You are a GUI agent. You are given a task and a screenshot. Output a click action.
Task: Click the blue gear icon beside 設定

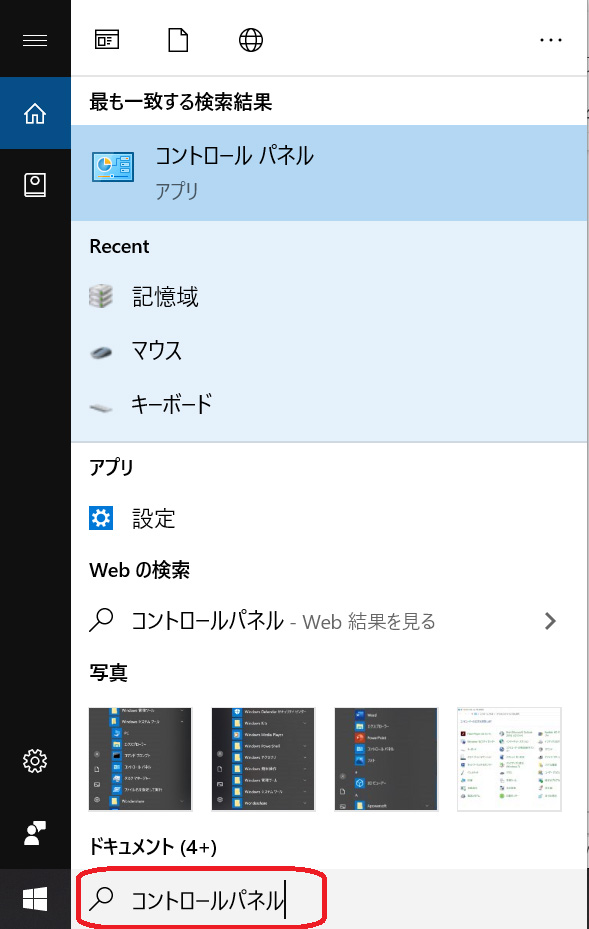(101, 518)
